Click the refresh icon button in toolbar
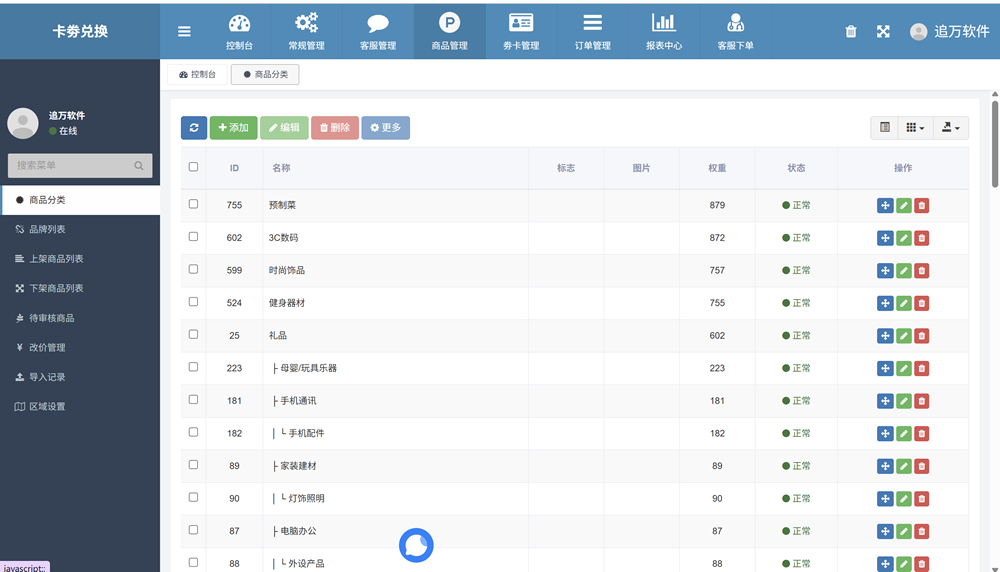Screen dimensions: 1000x572 point(193,128)
